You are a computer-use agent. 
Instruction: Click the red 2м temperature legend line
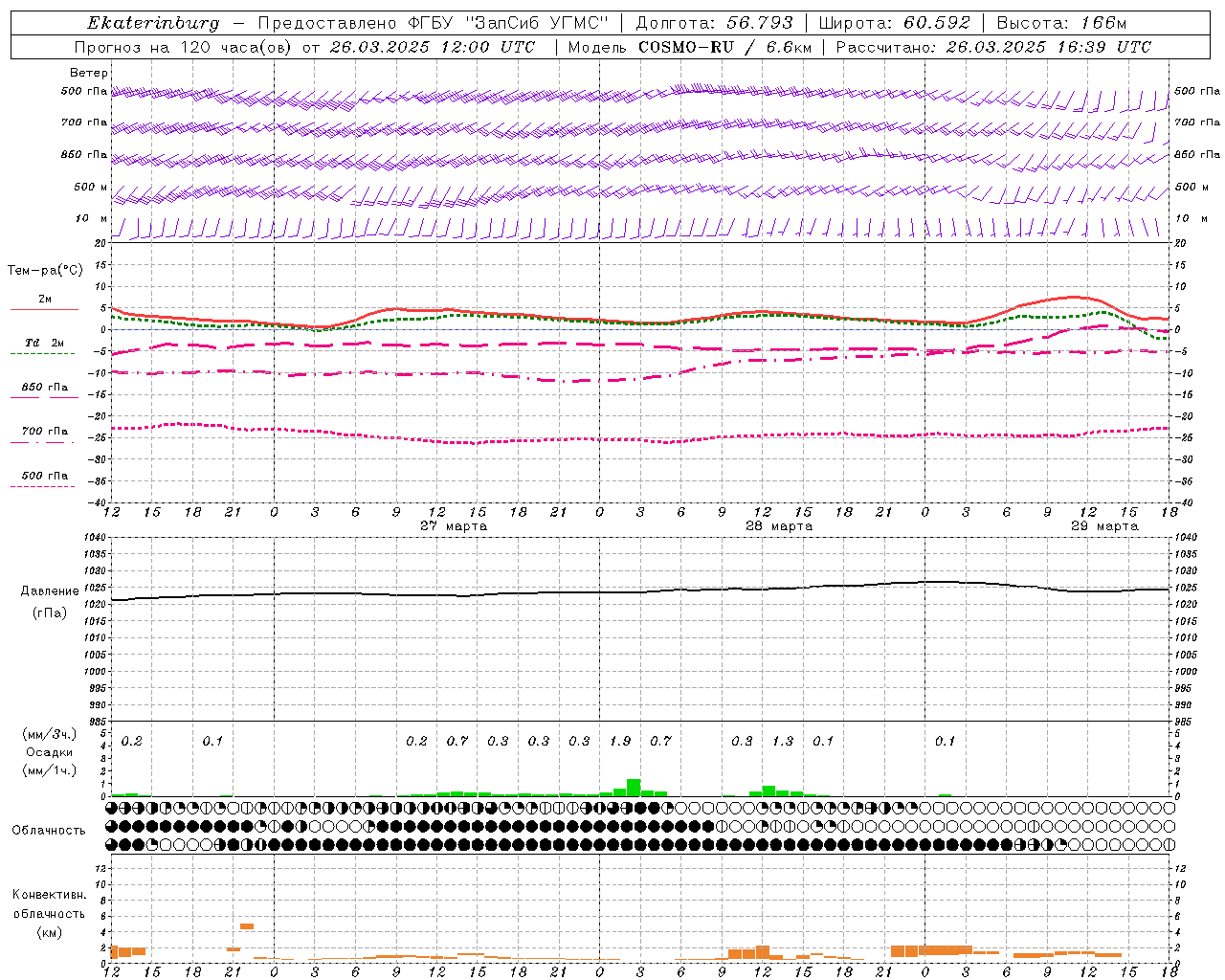(44, 309)
